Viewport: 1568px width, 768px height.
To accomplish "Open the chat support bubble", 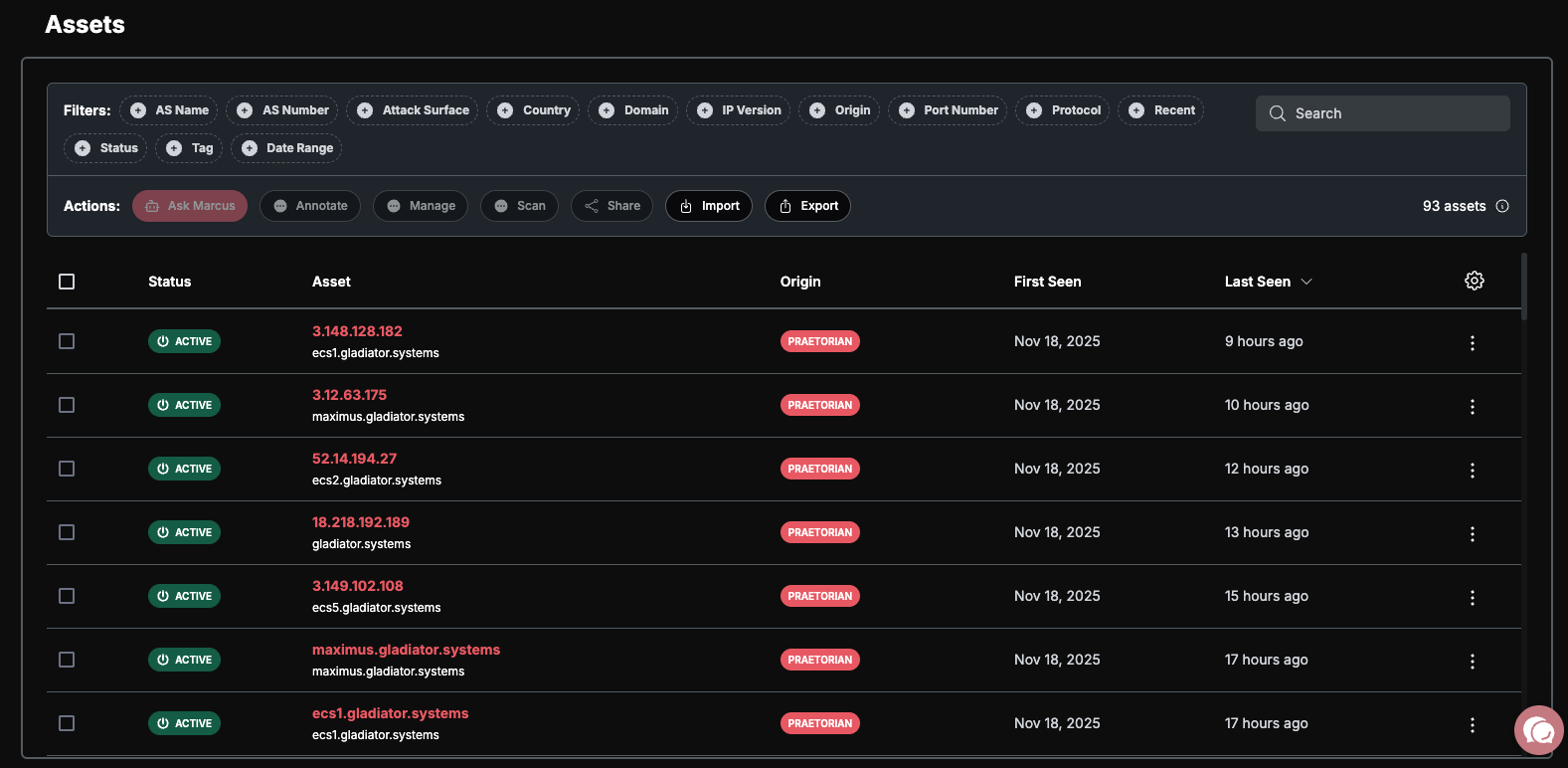I will pyautogui.click(x=1538, y=731).
